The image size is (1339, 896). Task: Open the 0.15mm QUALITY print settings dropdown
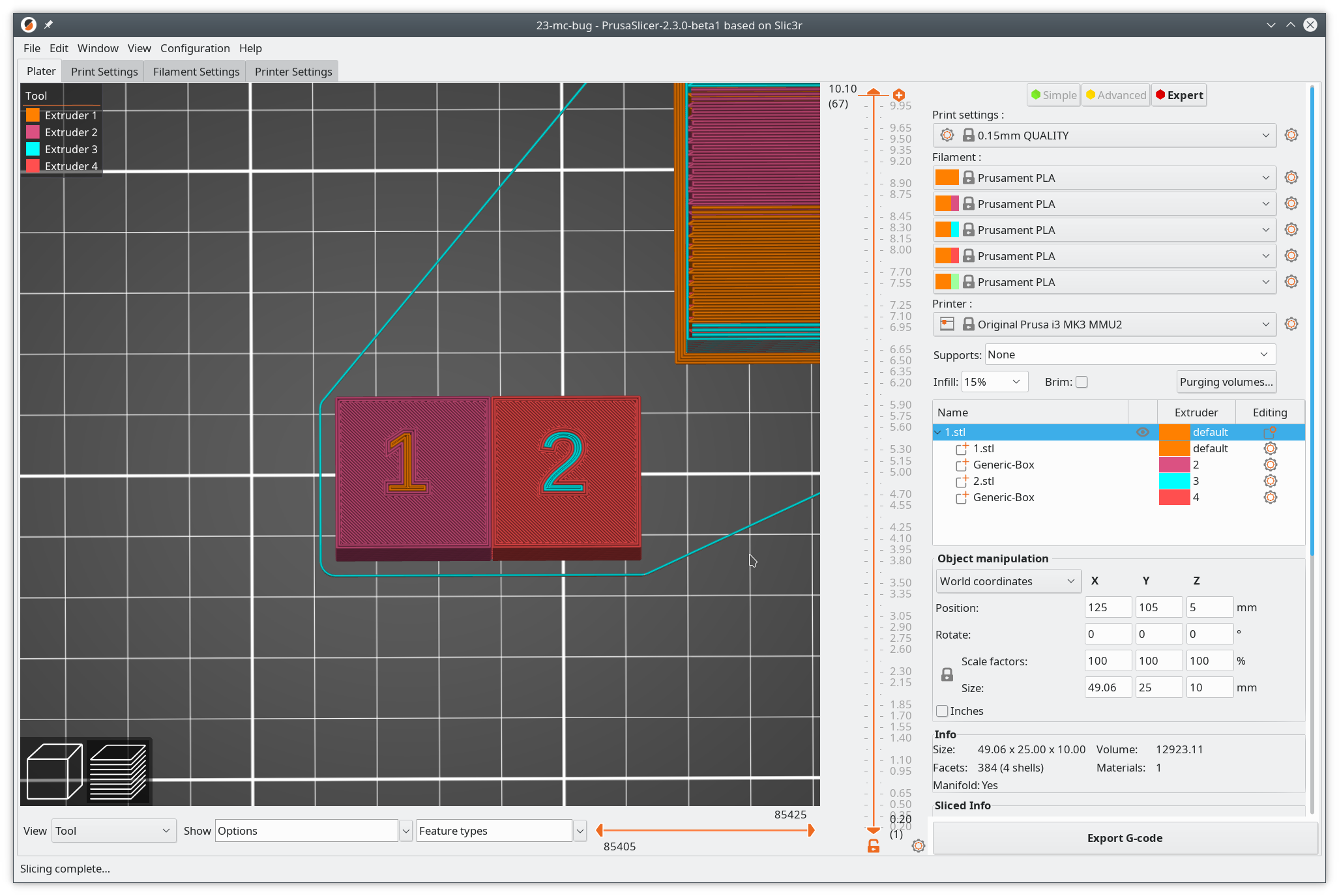tap(1104, 136)
